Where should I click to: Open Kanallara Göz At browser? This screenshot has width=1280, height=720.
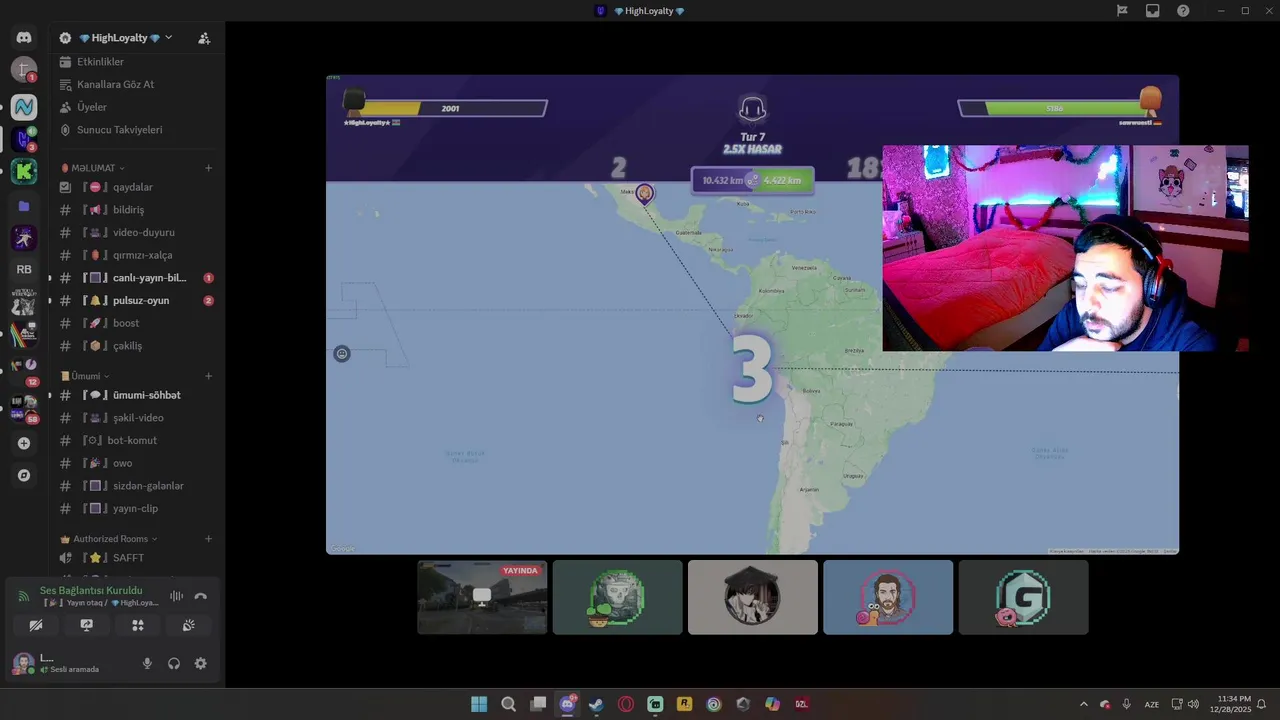(x=136, y=84)
